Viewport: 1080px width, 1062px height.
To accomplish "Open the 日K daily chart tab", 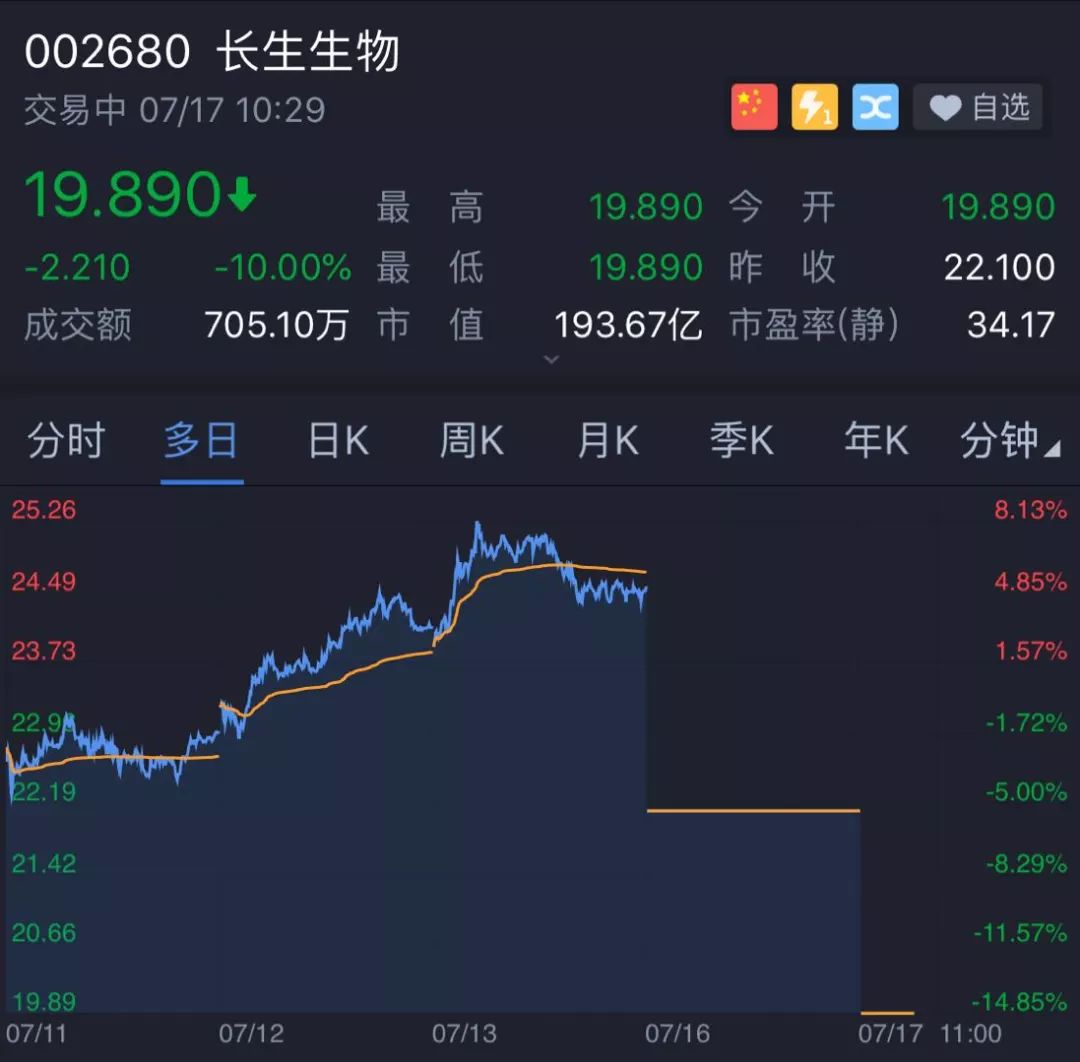I will [x=338, y=440].
